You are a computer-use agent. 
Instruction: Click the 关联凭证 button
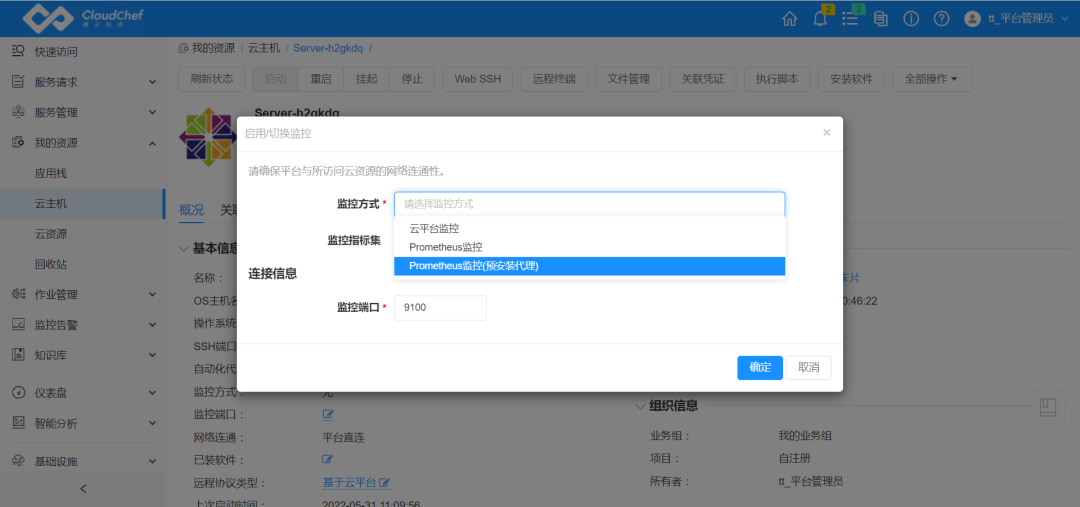(x=703, y=79)
